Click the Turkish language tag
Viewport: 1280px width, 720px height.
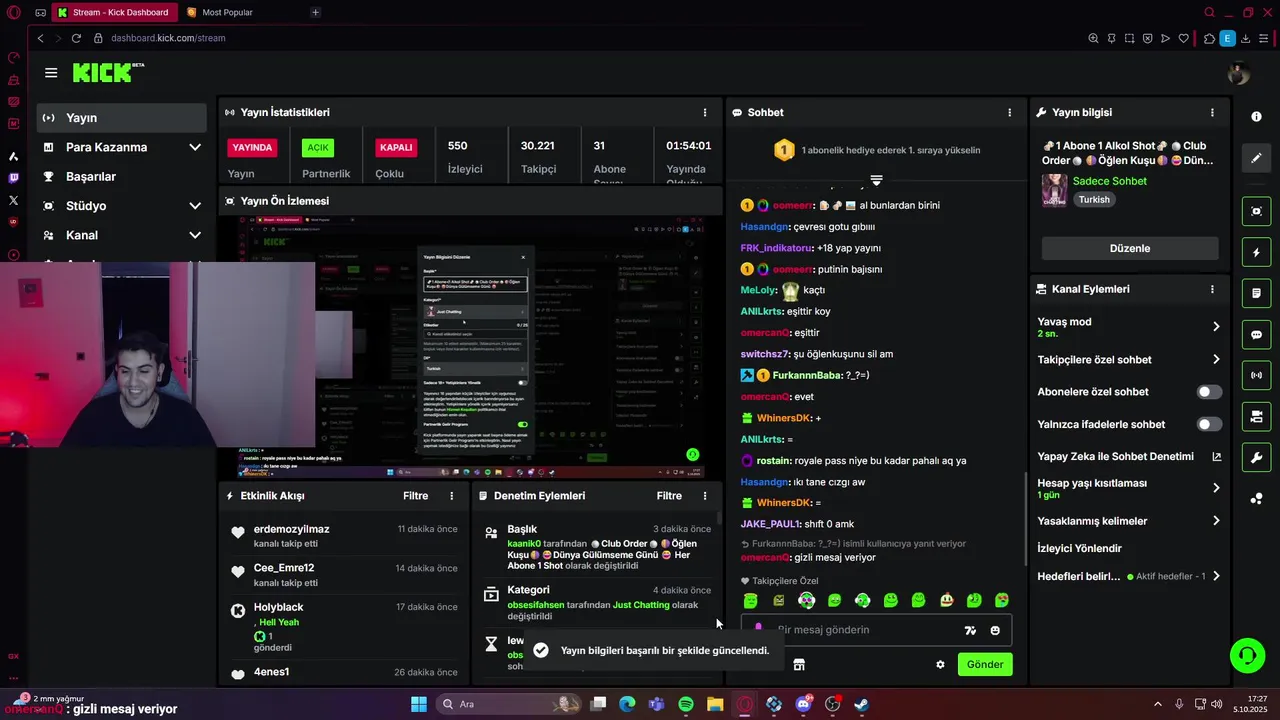(x=1094, y=199)
